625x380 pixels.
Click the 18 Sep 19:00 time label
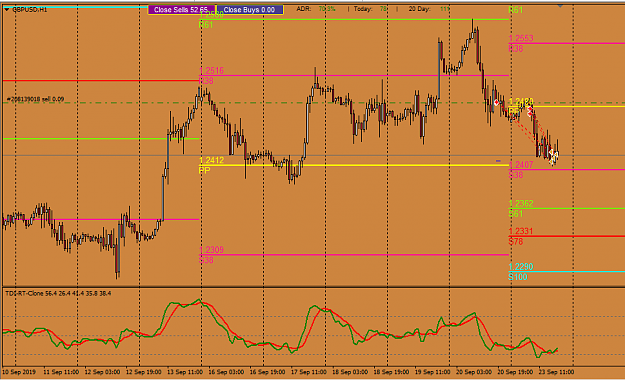click(391, 372)
